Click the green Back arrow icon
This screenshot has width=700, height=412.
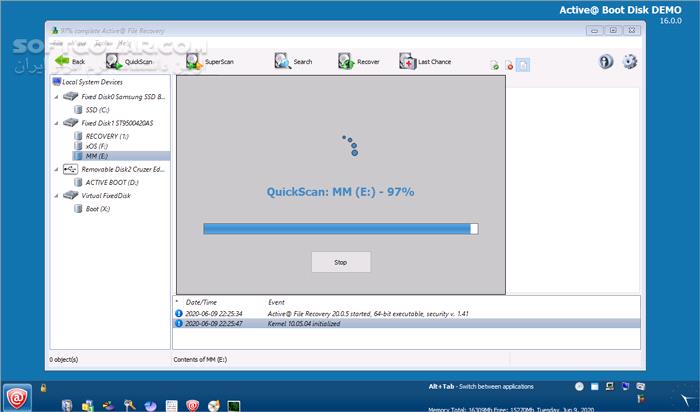coord(62,61)
